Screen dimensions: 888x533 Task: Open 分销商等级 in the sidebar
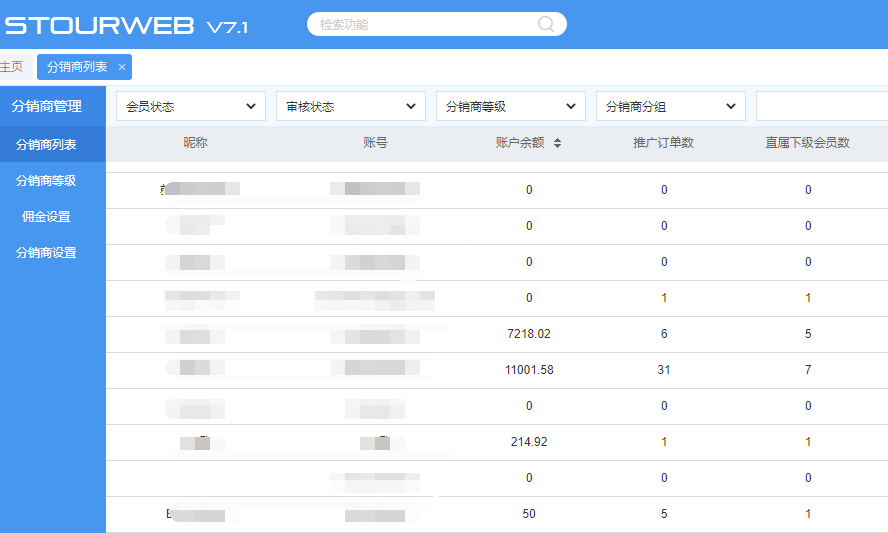click(46, 181)
